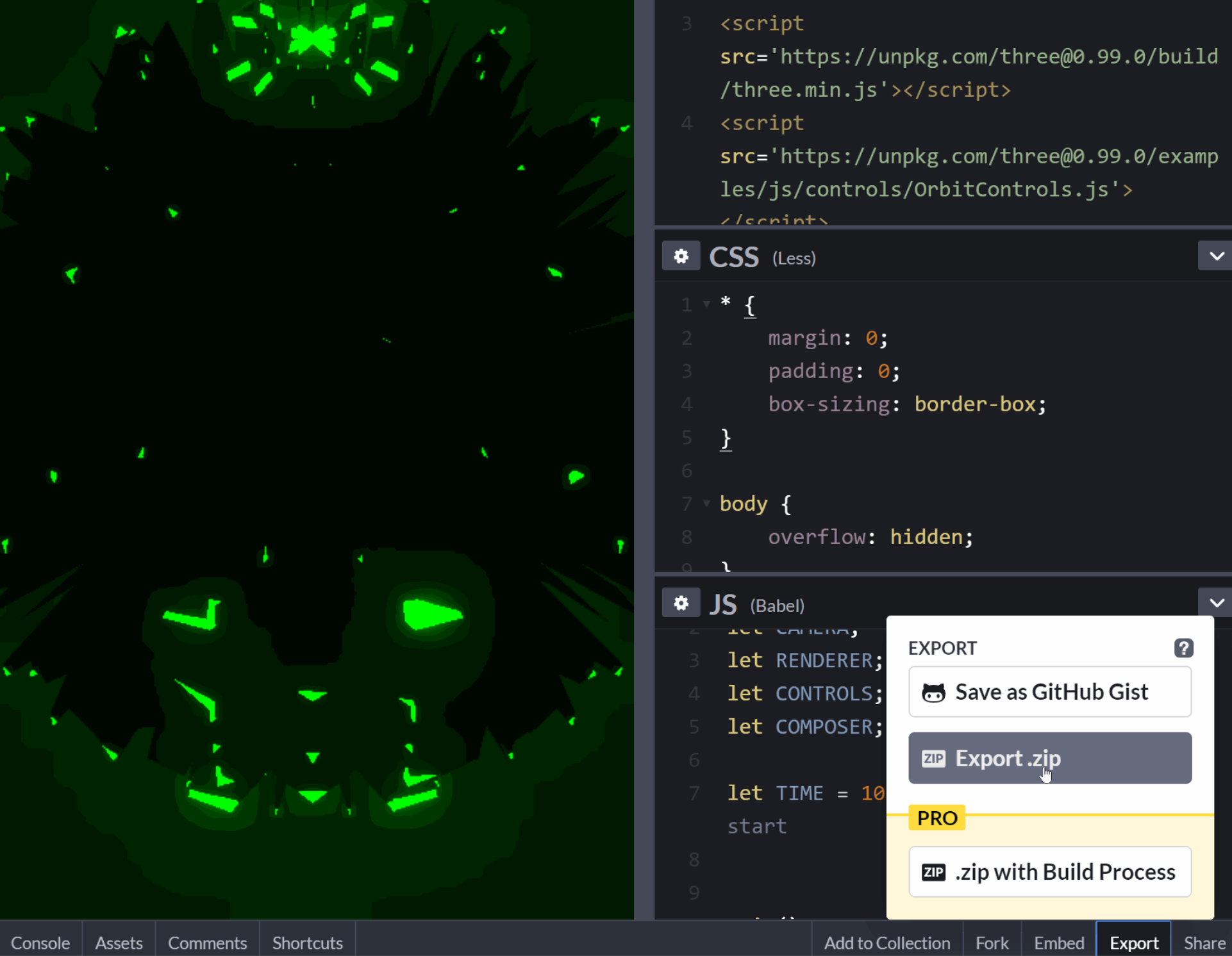Select the Assets tab

[118, 941]
